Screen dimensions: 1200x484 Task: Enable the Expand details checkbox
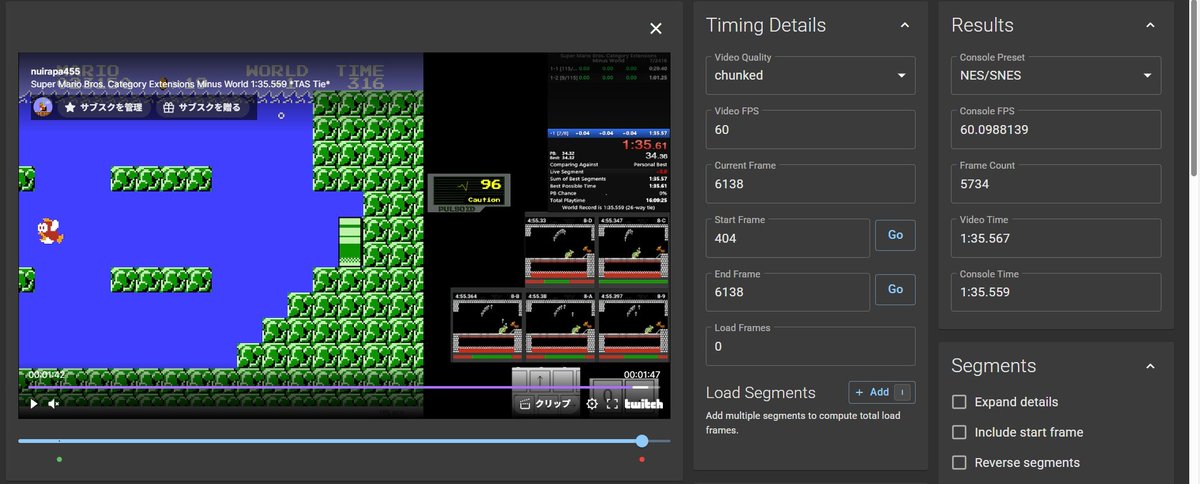click(959, 402)
